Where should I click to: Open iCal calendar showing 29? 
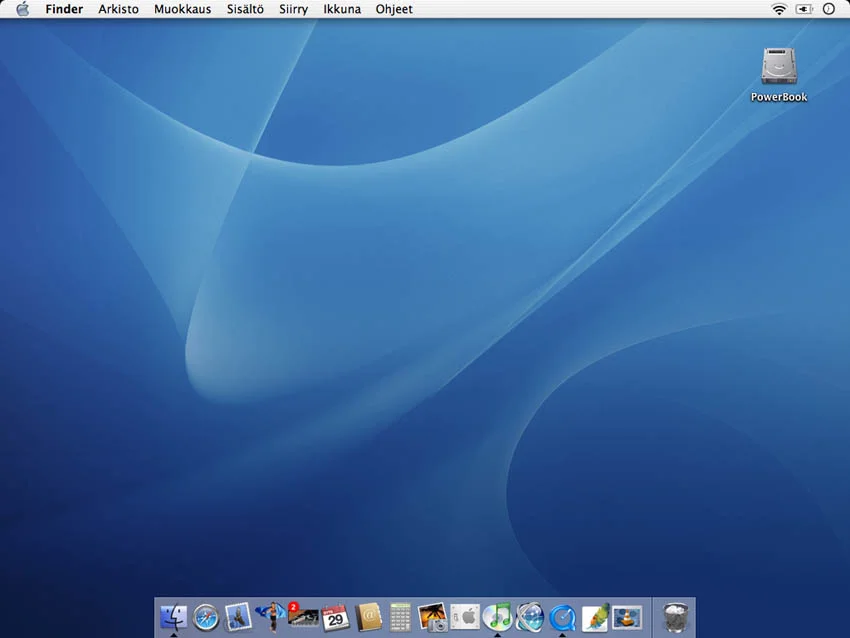pos(335,616)
